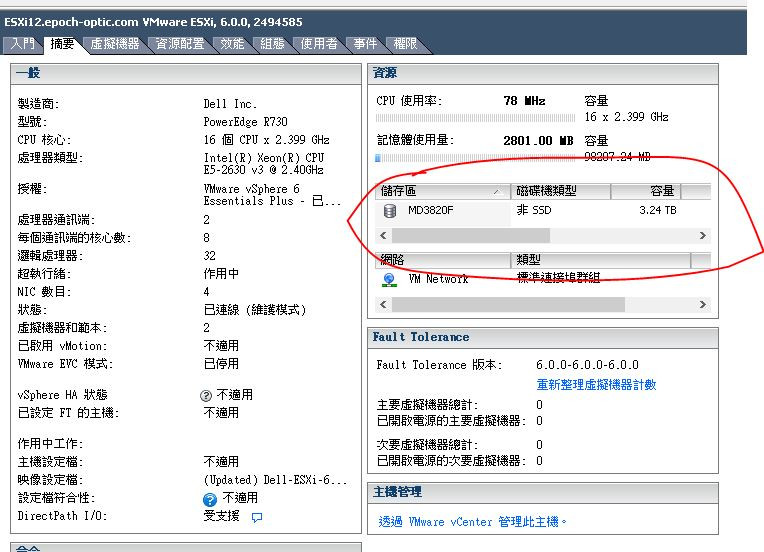Click the 網路 column header
Image resolution: width=764 pixels, height=552 pixels.
tap(442, 260)
